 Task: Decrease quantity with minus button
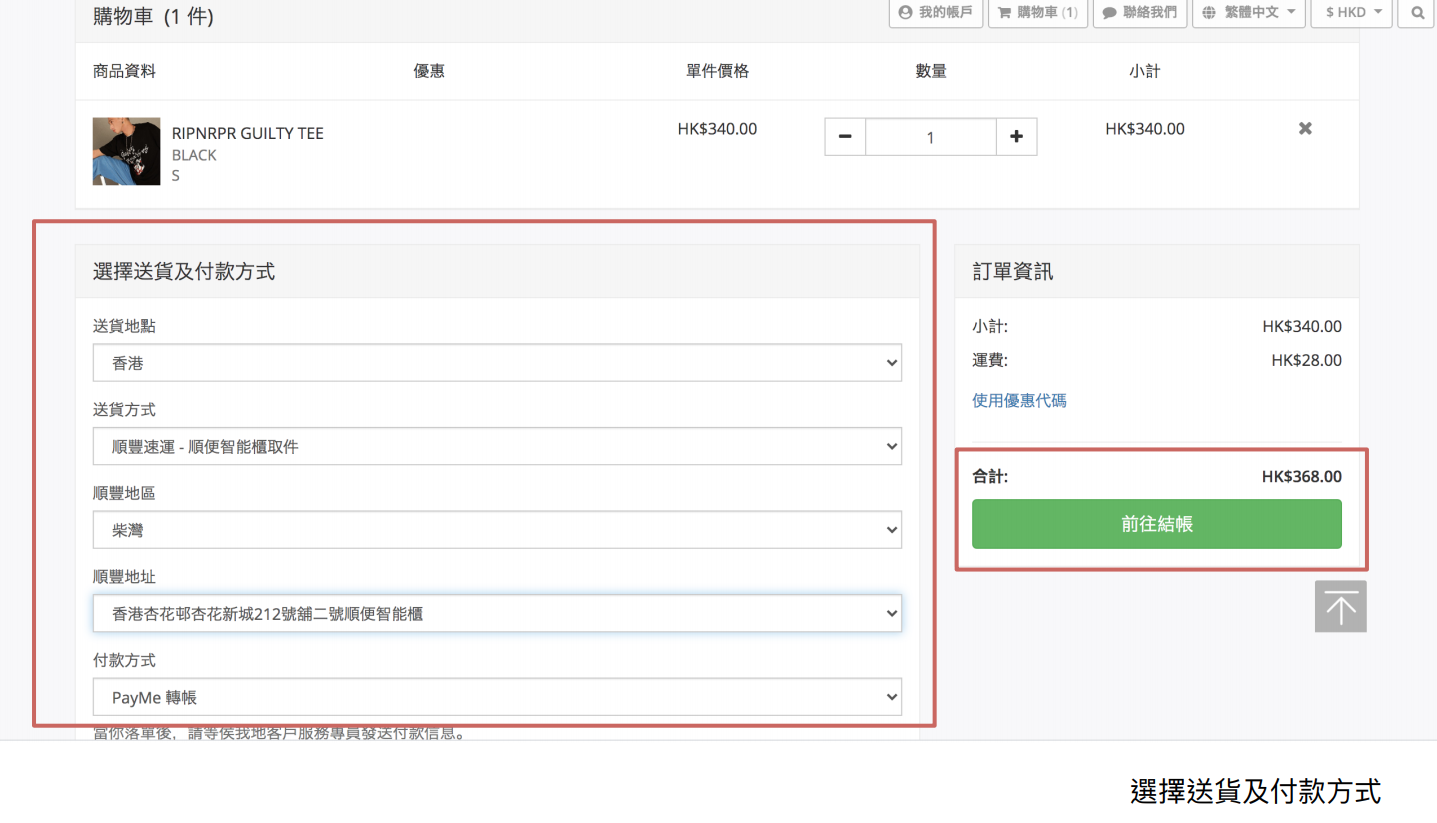845,137
